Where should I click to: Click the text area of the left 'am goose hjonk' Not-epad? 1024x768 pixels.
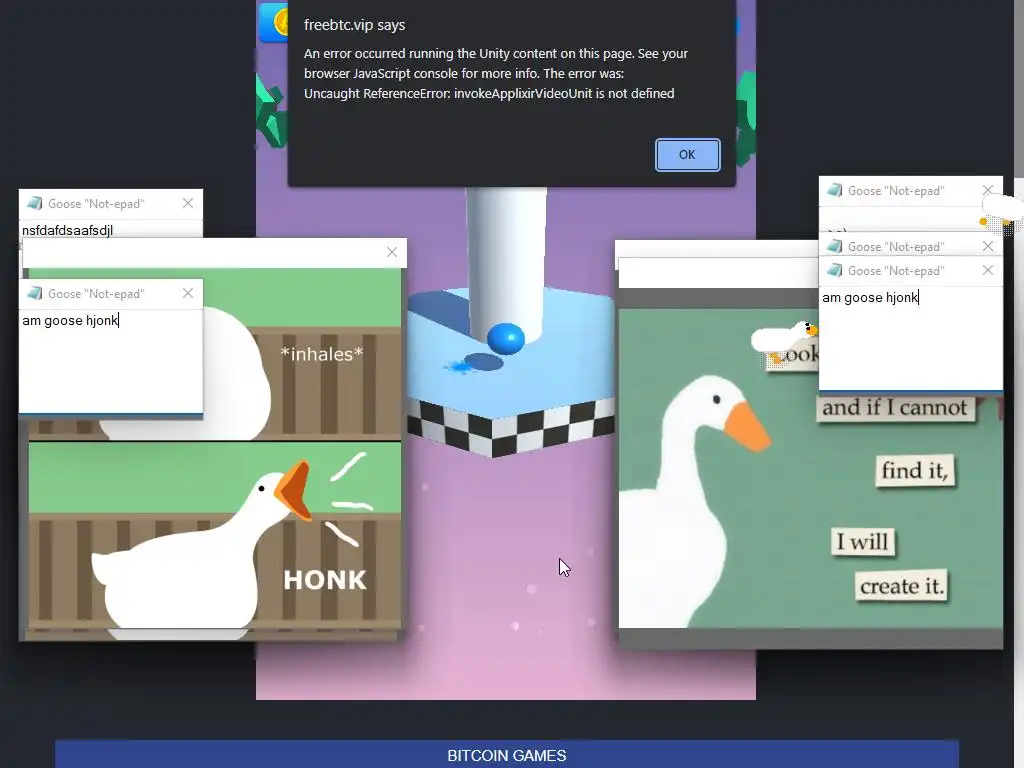pyautogui.click(x=111, y=361)
